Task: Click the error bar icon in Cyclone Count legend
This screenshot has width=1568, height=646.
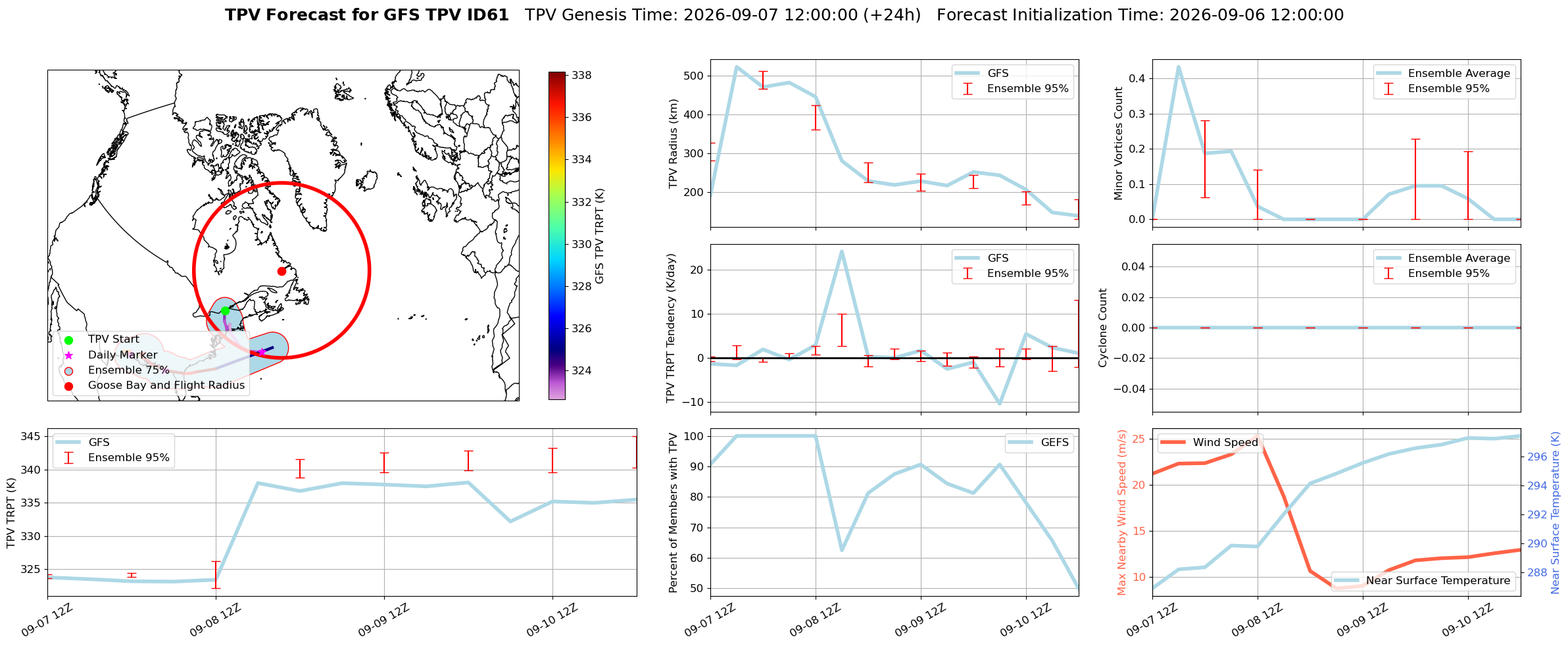Action: [x=1388, y=274]
